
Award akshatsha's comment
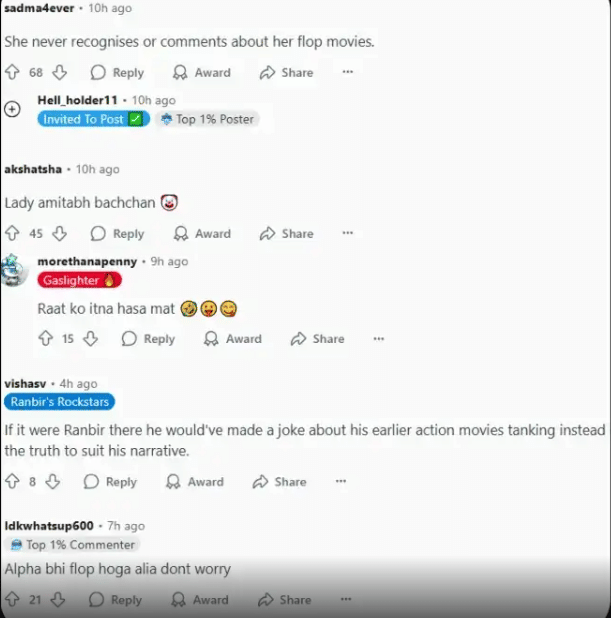(x=202, y=233)
